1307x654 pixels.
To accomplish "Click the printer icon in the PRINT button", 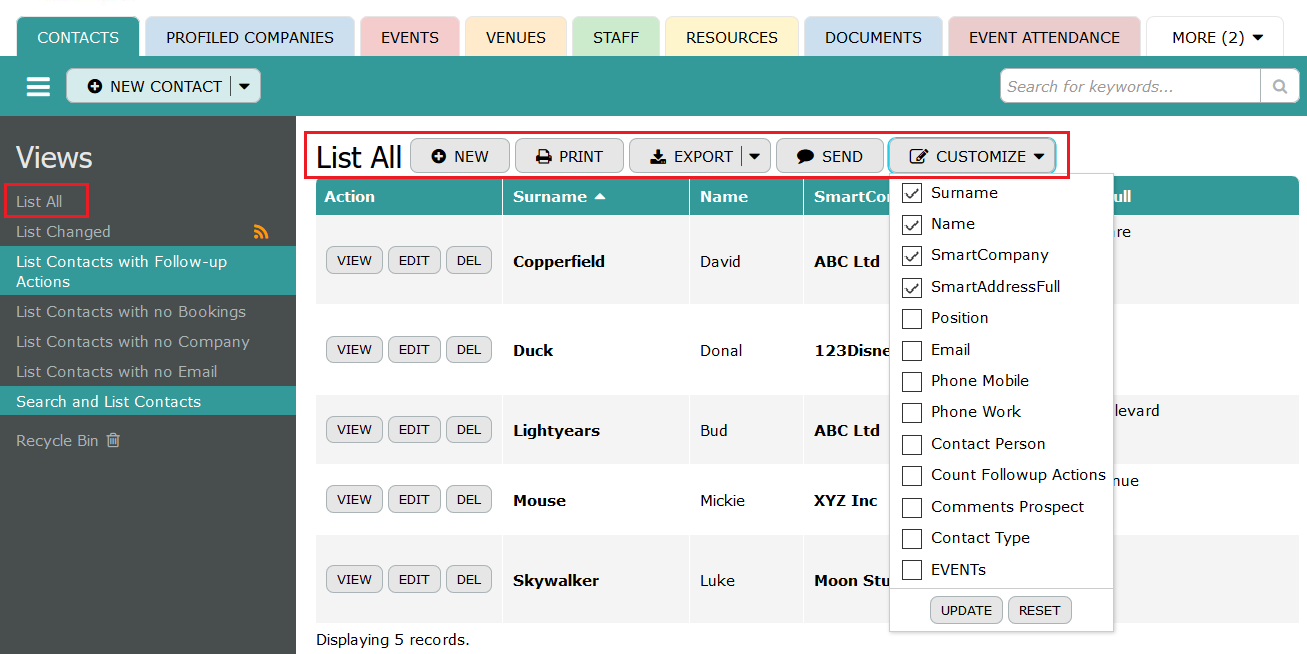I will coord(544,157).
